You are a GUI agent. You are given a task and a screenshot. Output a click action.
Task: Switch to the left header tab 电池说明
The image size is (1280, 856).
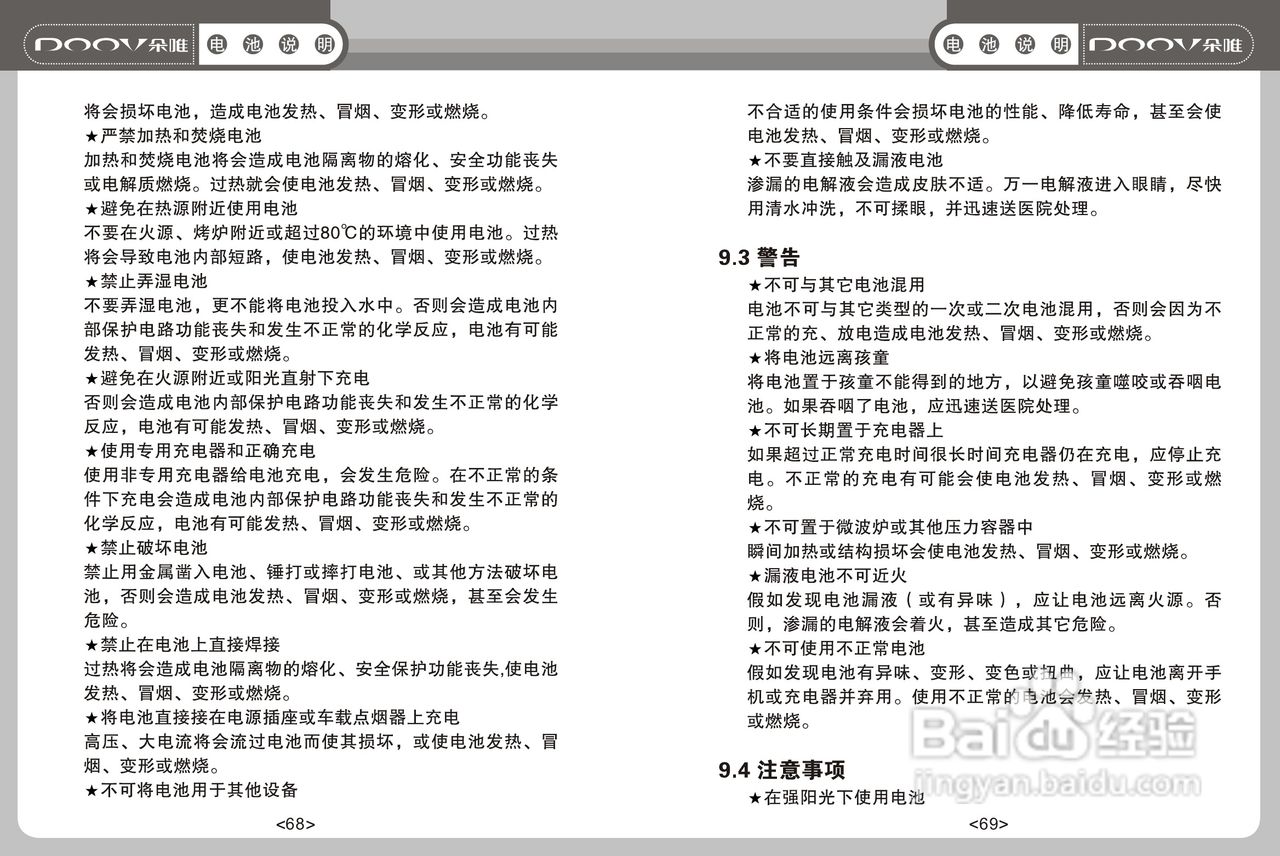(x=270, y=43)
